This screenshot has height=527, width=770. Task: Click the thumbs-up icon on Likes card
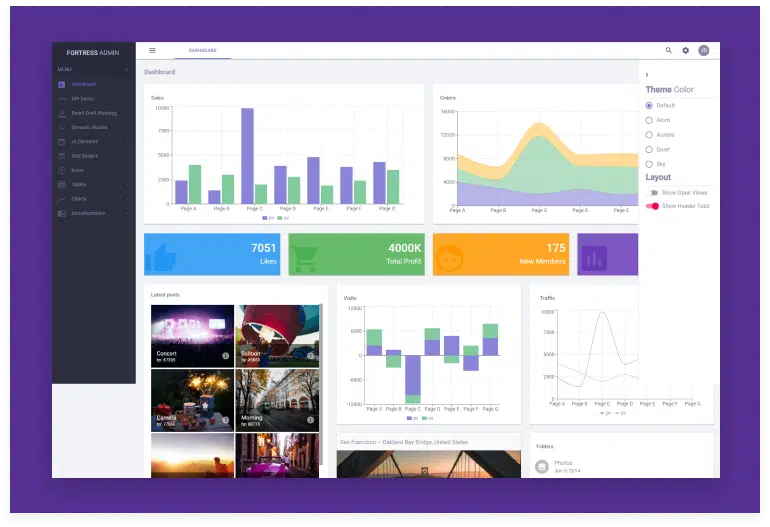[162, 257]
